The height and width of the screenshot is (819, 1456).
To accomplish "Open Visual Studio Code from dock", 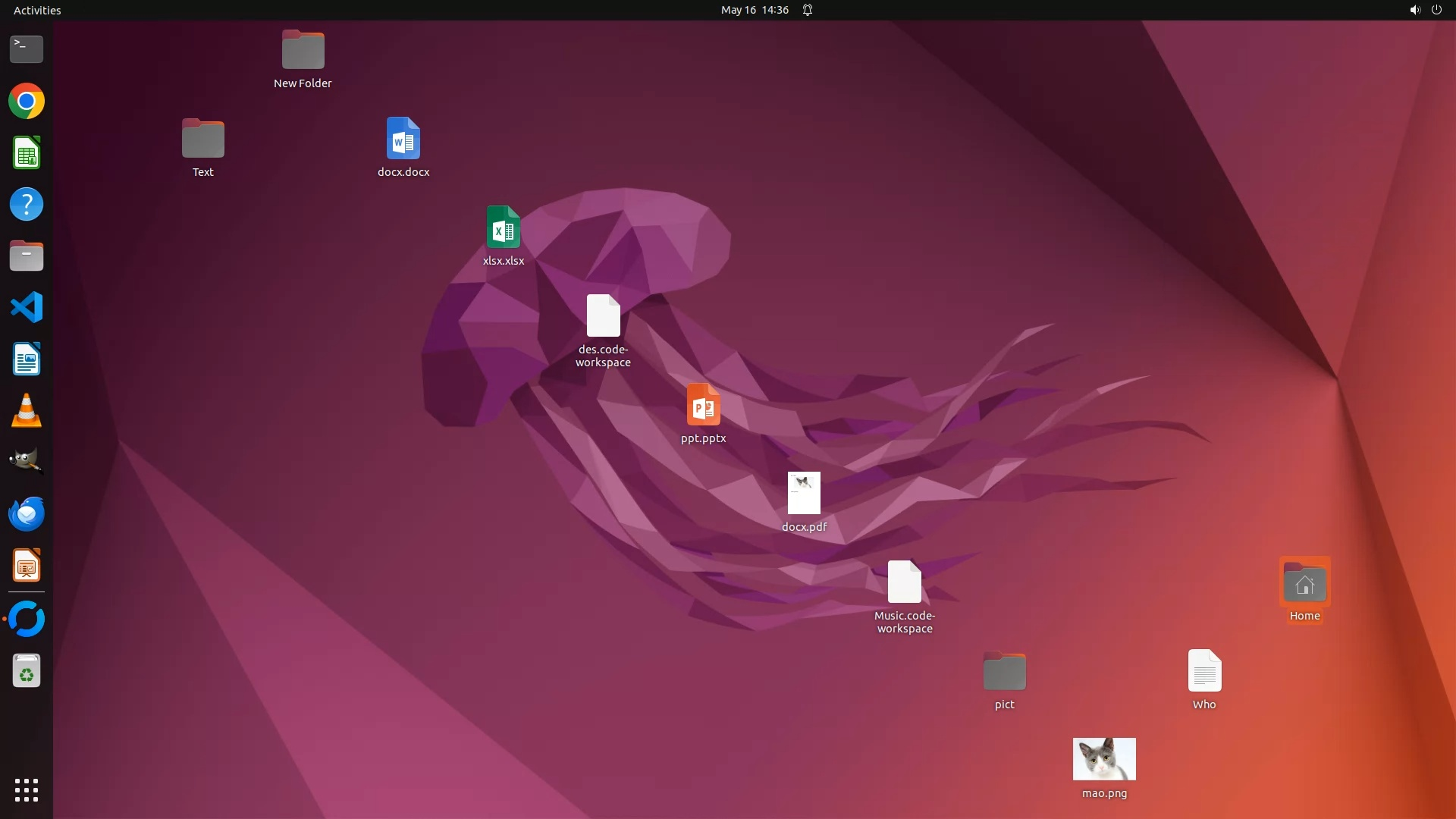I will (x=27, y=307).
